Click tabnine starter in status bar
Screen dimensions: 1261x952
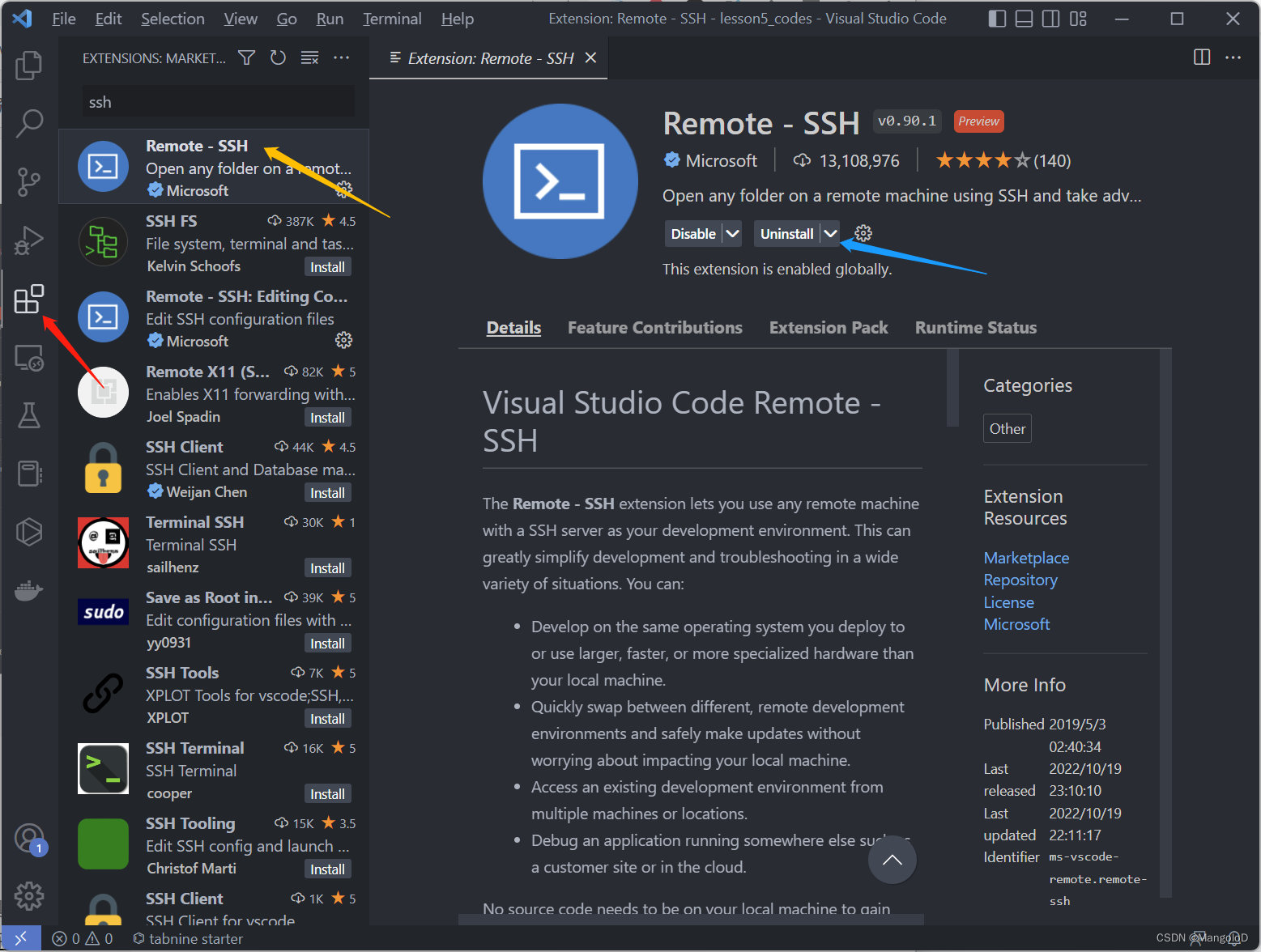pyautogui.click(x=188, y=939)
